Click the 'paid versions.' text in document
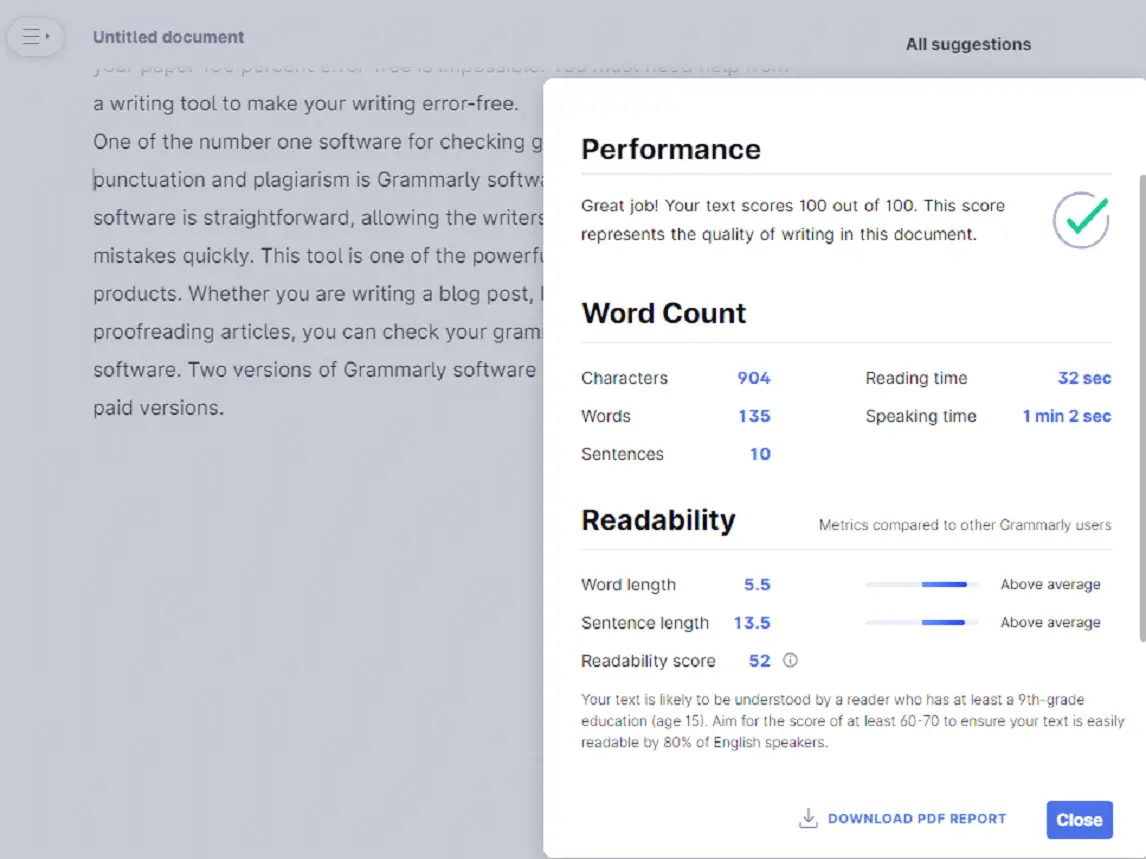The image size is (1146, 859). click(159, 408)
